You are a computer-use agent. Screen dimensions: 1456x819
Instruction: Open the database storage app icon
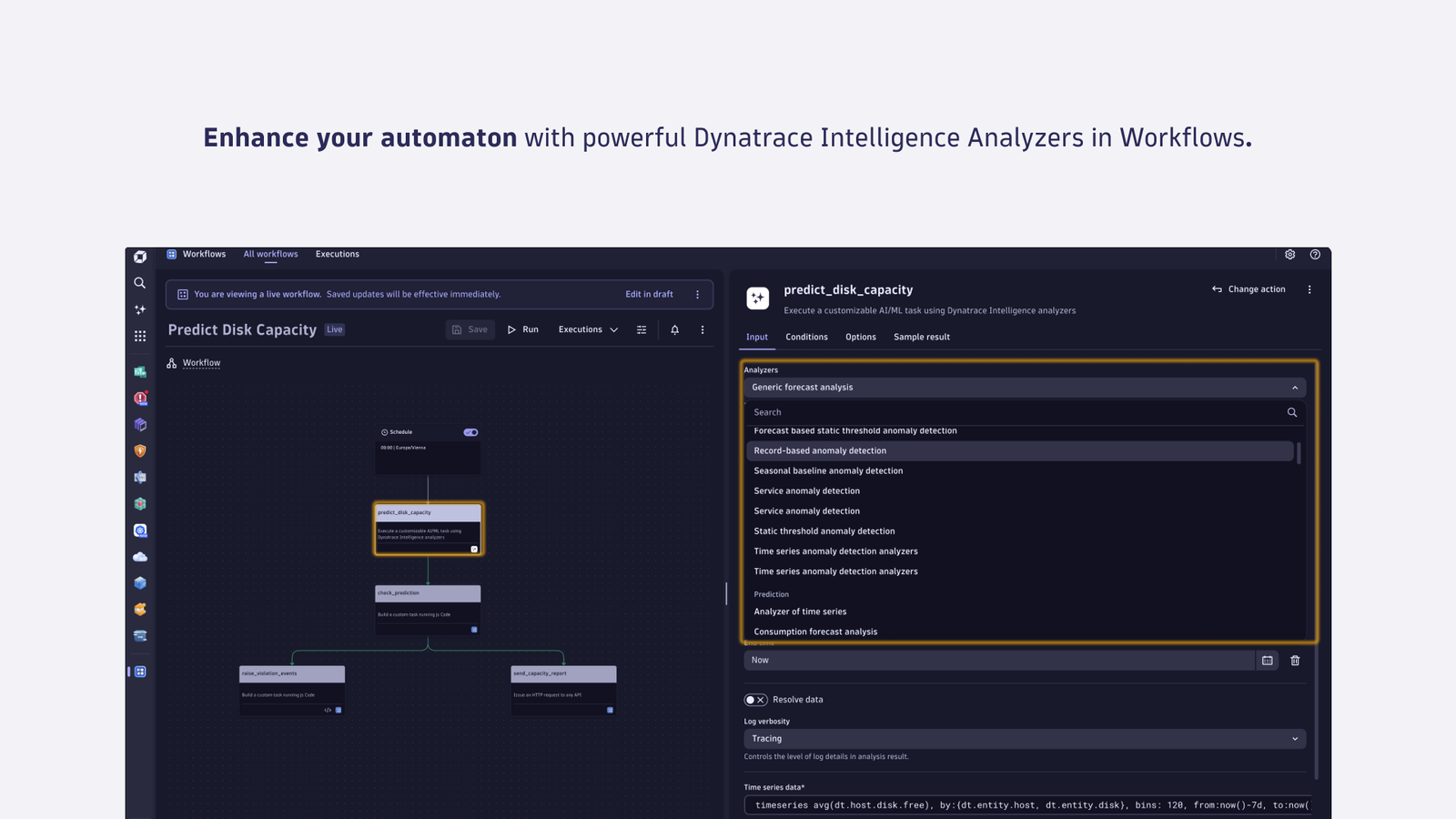tap(140, 636)
